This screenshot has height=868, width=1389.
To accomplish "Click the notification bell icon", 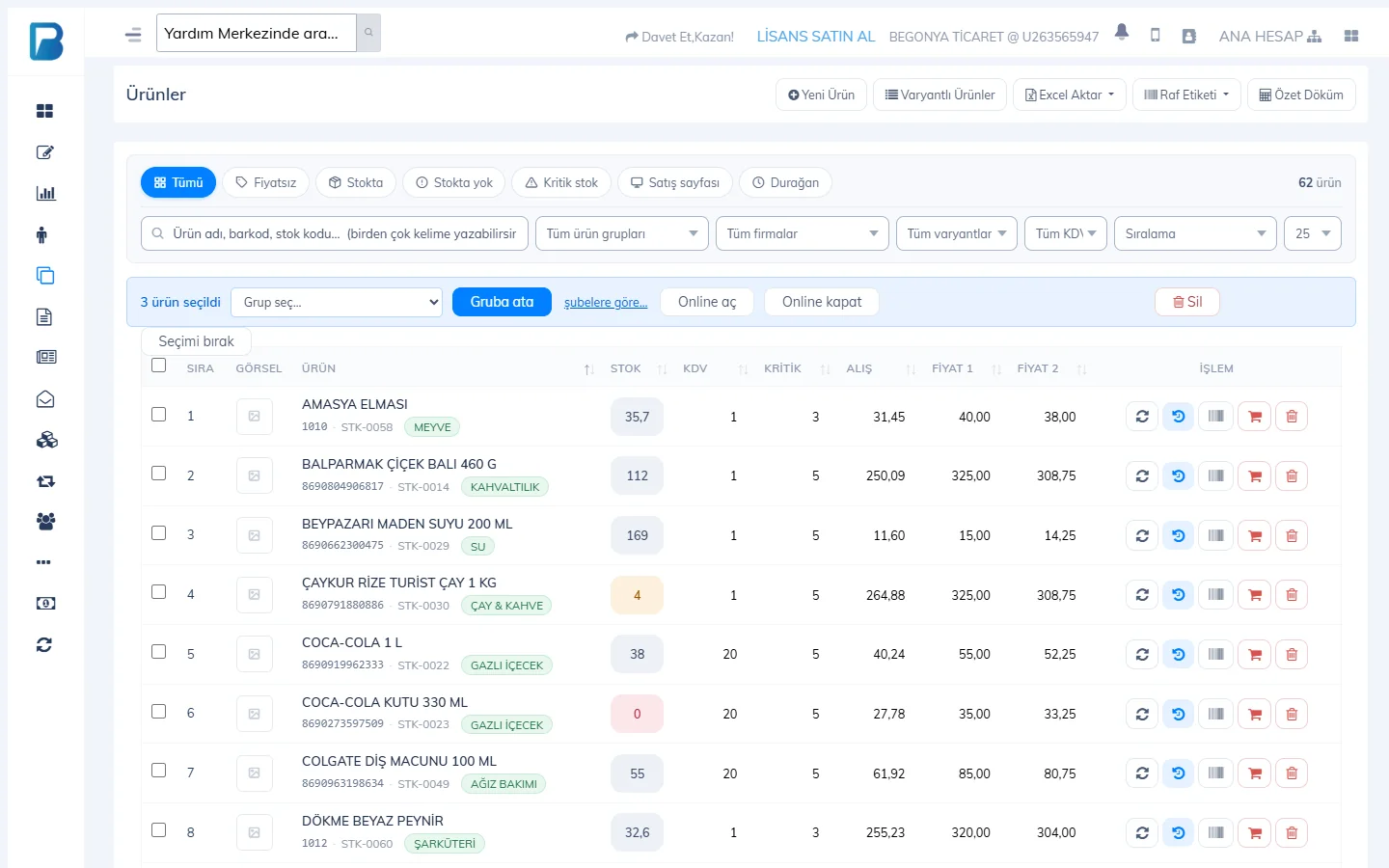I will point(1121,33).
